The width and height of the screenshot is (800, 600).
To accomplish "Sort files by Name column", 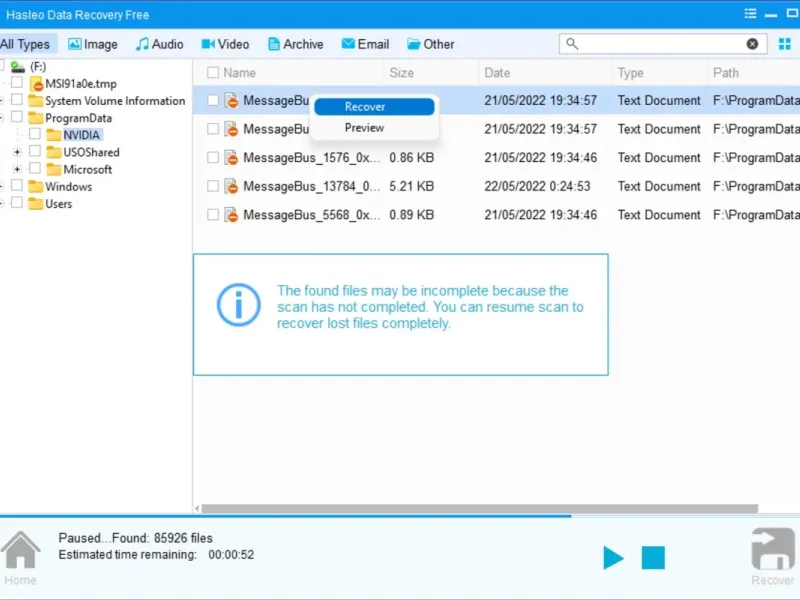I will pos(239,73).
